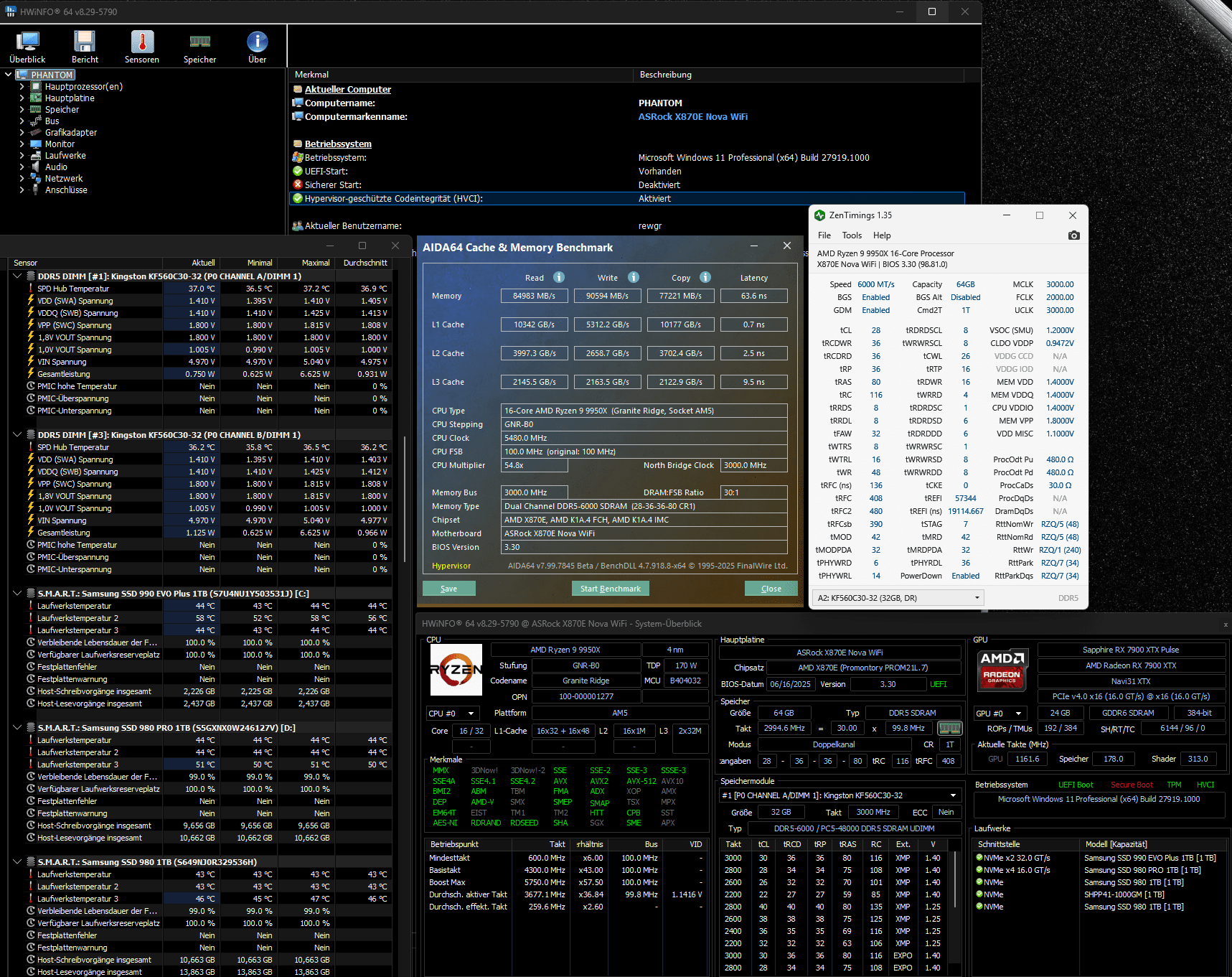Collapse DDR5 DIMM [#1] sensor group
This screenshot has width=1232, height=977.
[17, 276]
